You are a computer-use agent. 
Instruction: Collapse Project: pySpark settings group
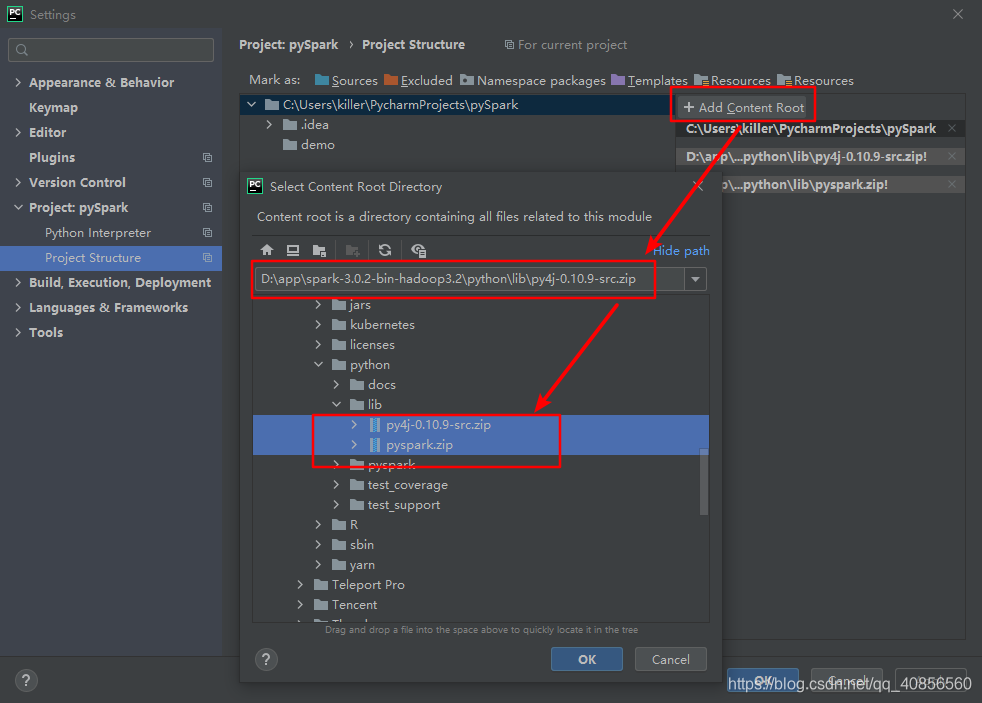click(x=18, y=207)
